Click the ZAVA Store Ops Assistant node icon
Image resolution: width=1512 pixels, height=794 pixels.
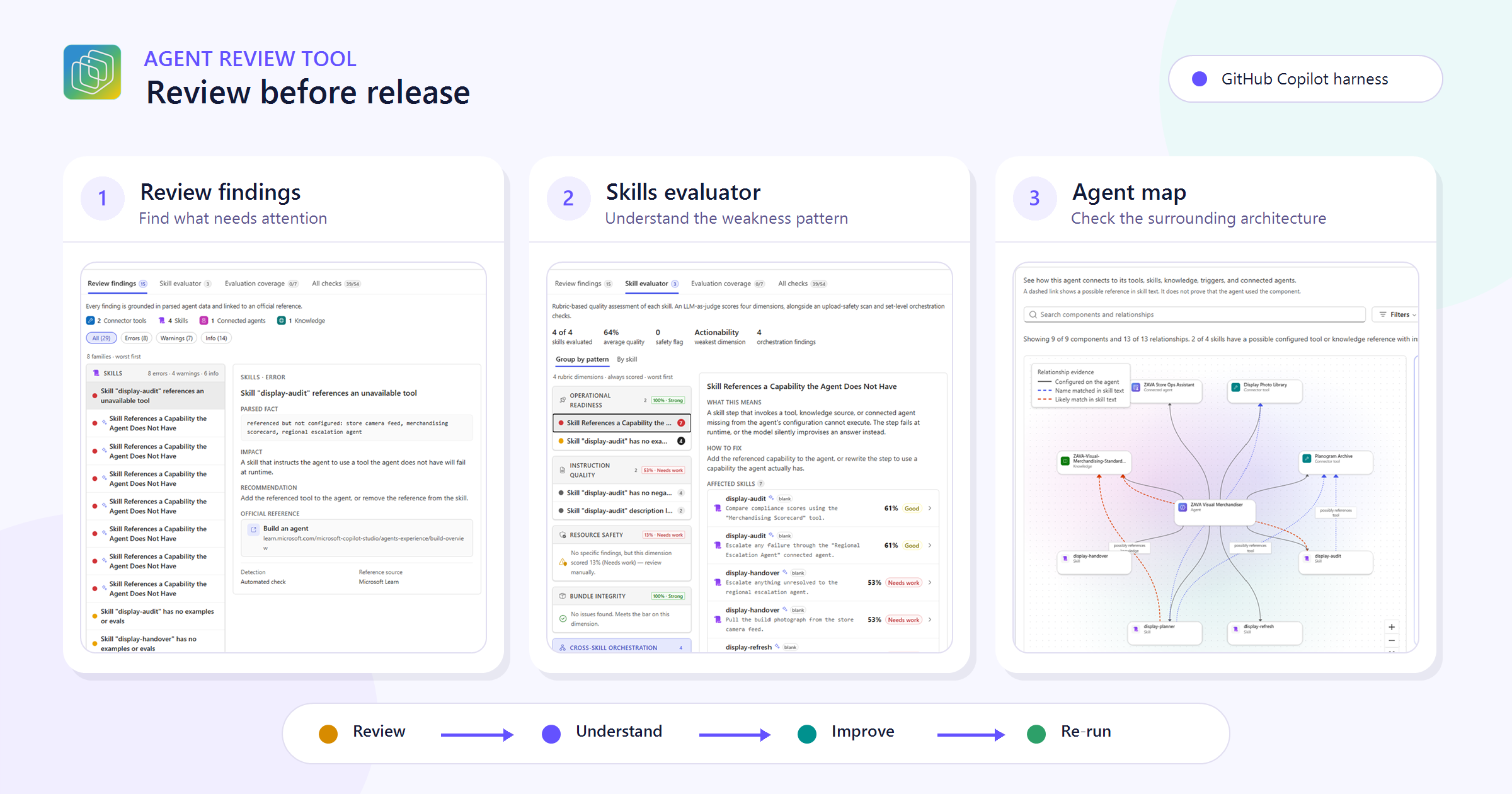pos(1136,387)
